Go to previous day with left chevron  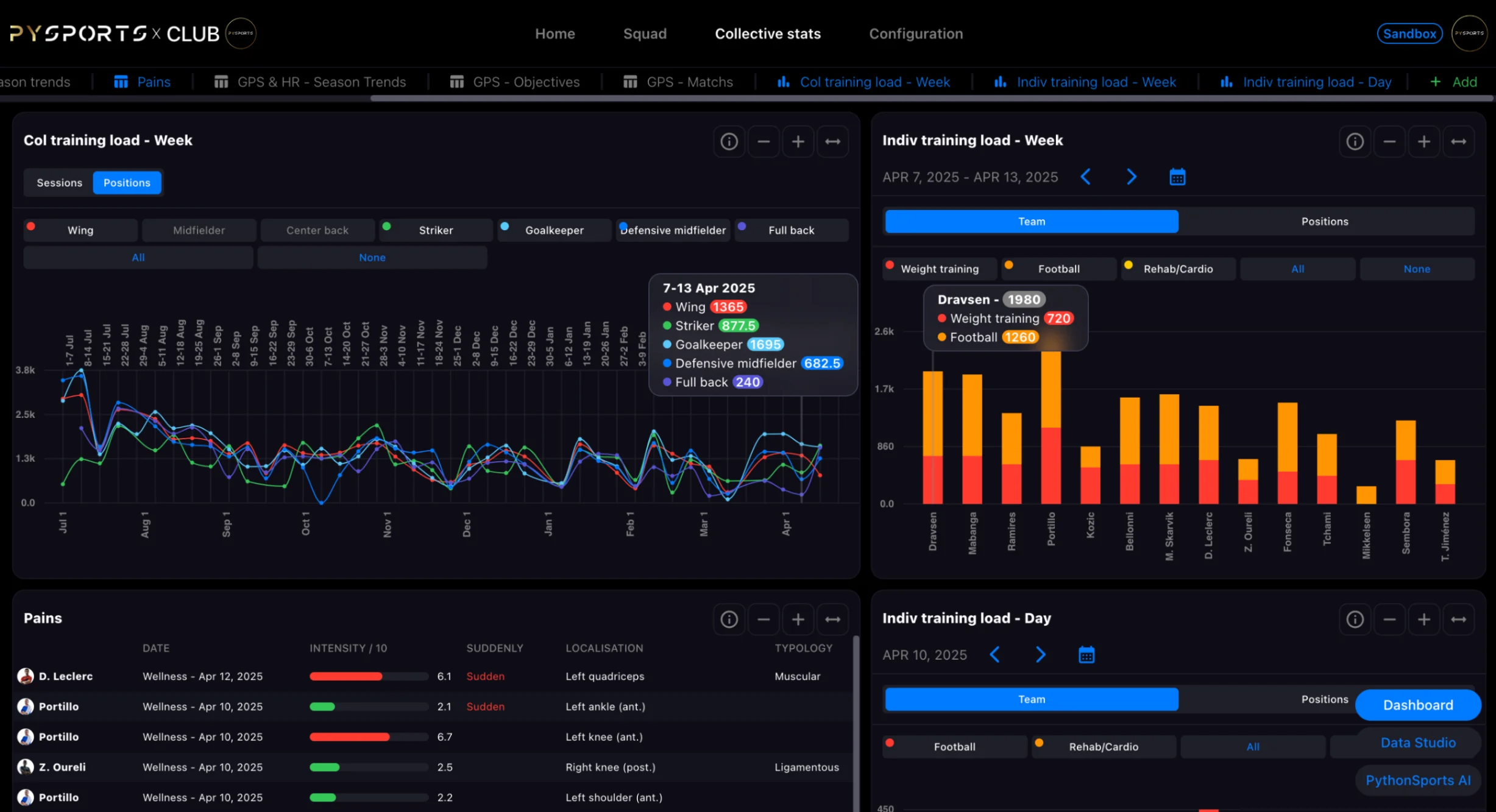pos(994,655)
